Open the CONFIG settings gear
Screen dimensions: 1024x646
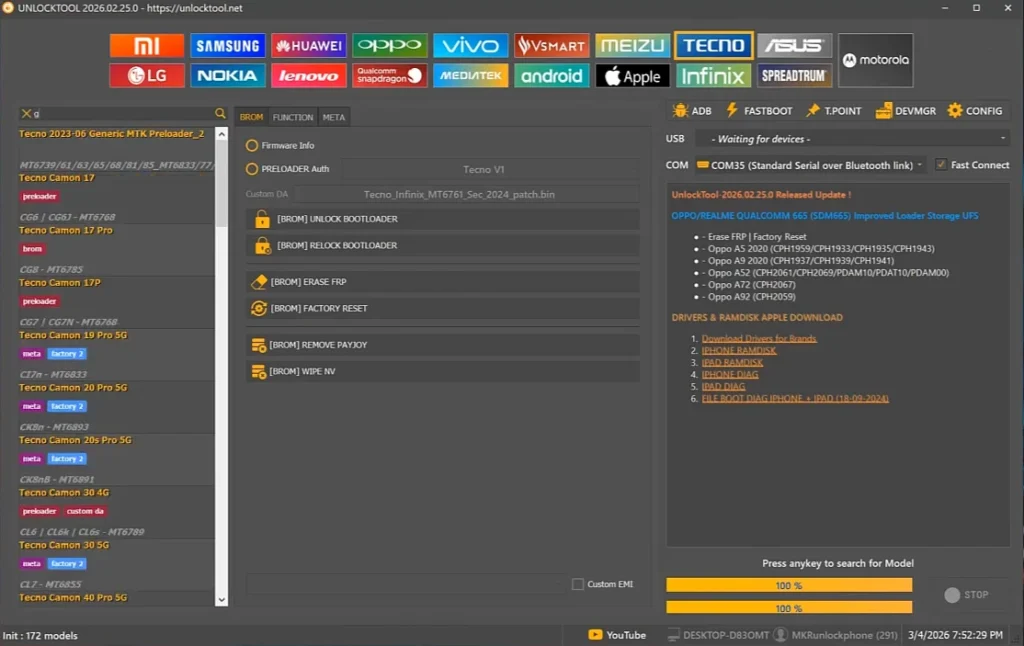(975, 110)
